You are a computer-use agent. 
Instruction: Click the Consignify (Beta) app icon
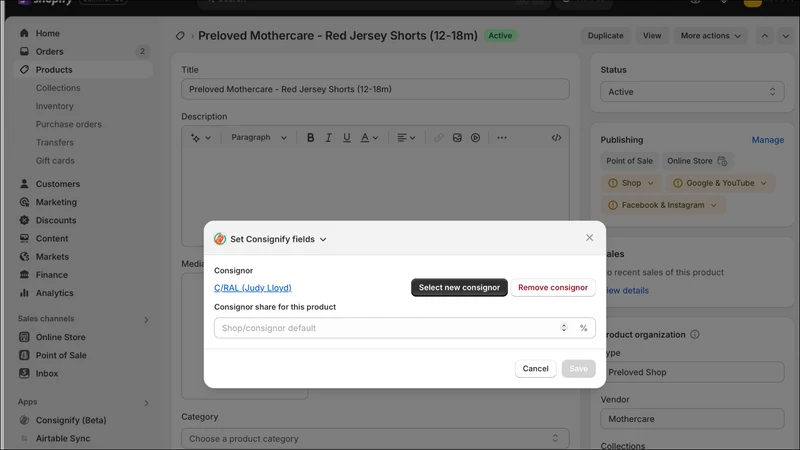coord(24,420)
